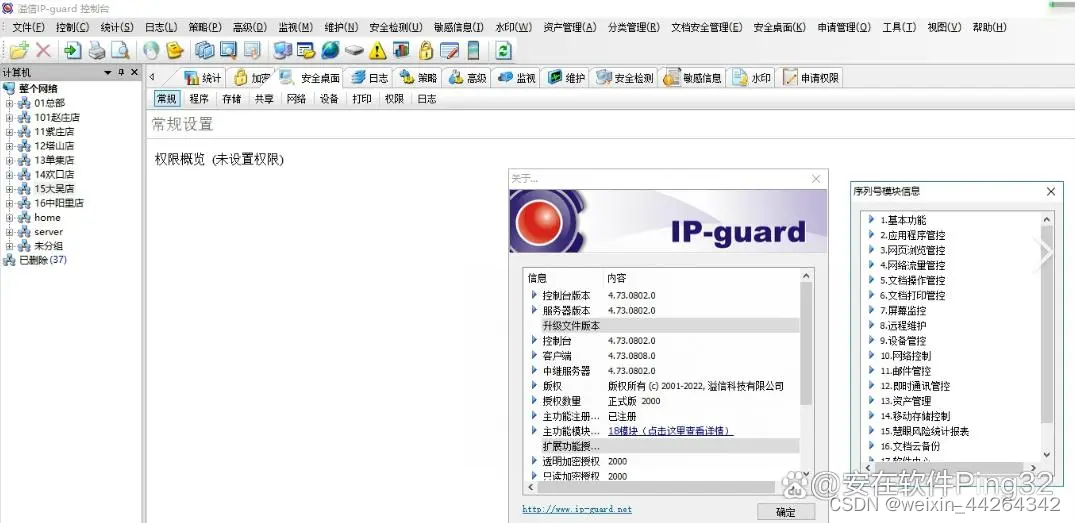Click the green refresh toolbar icon
This screenshot has width=1075, height=523.
[x=503, y=50]
